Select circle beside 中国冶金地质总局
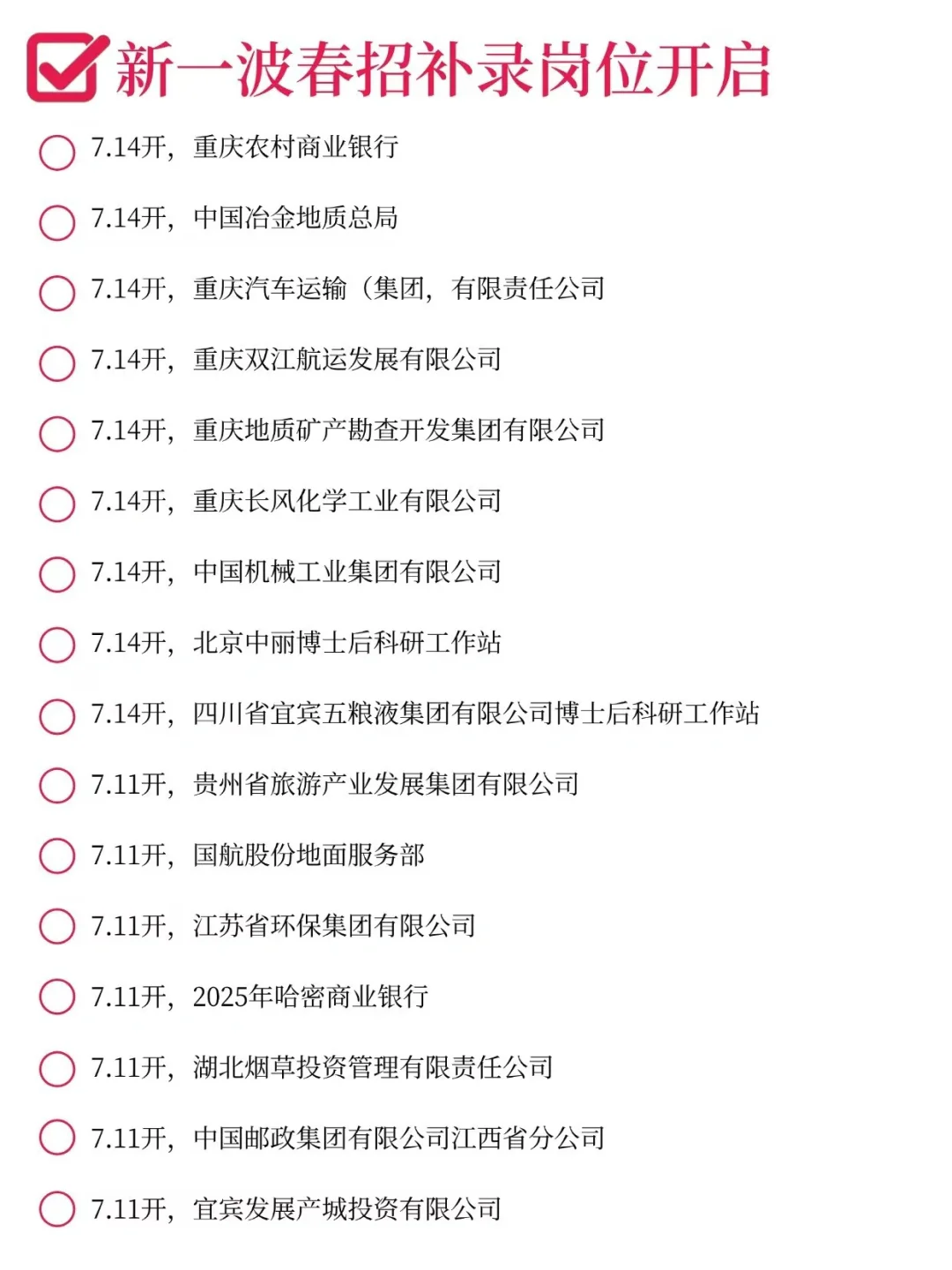The height and width of the screenshot is (1270, 952). [57, 222]
